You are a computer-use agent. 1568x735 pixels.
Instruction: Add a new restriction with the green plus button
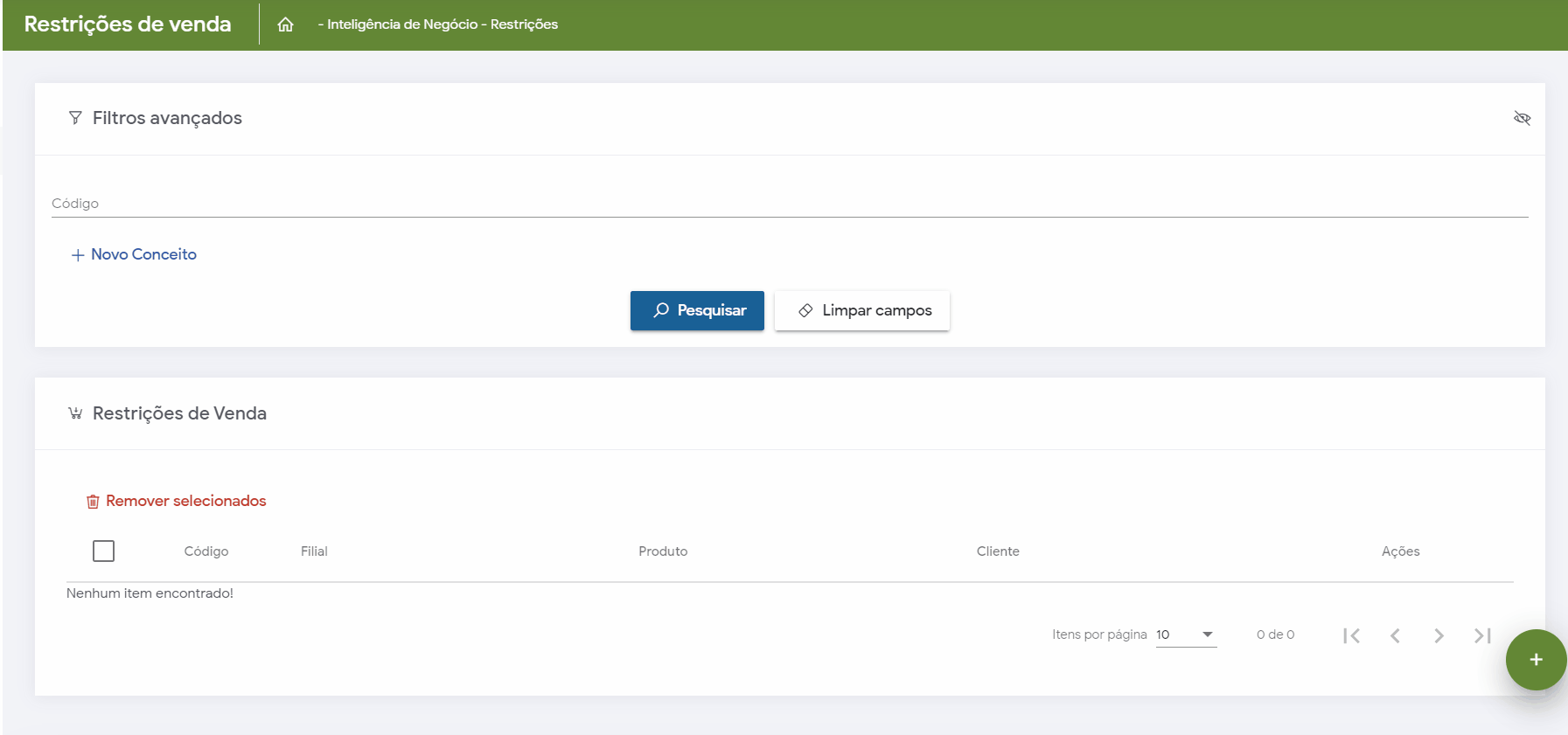pos(1536,660)
